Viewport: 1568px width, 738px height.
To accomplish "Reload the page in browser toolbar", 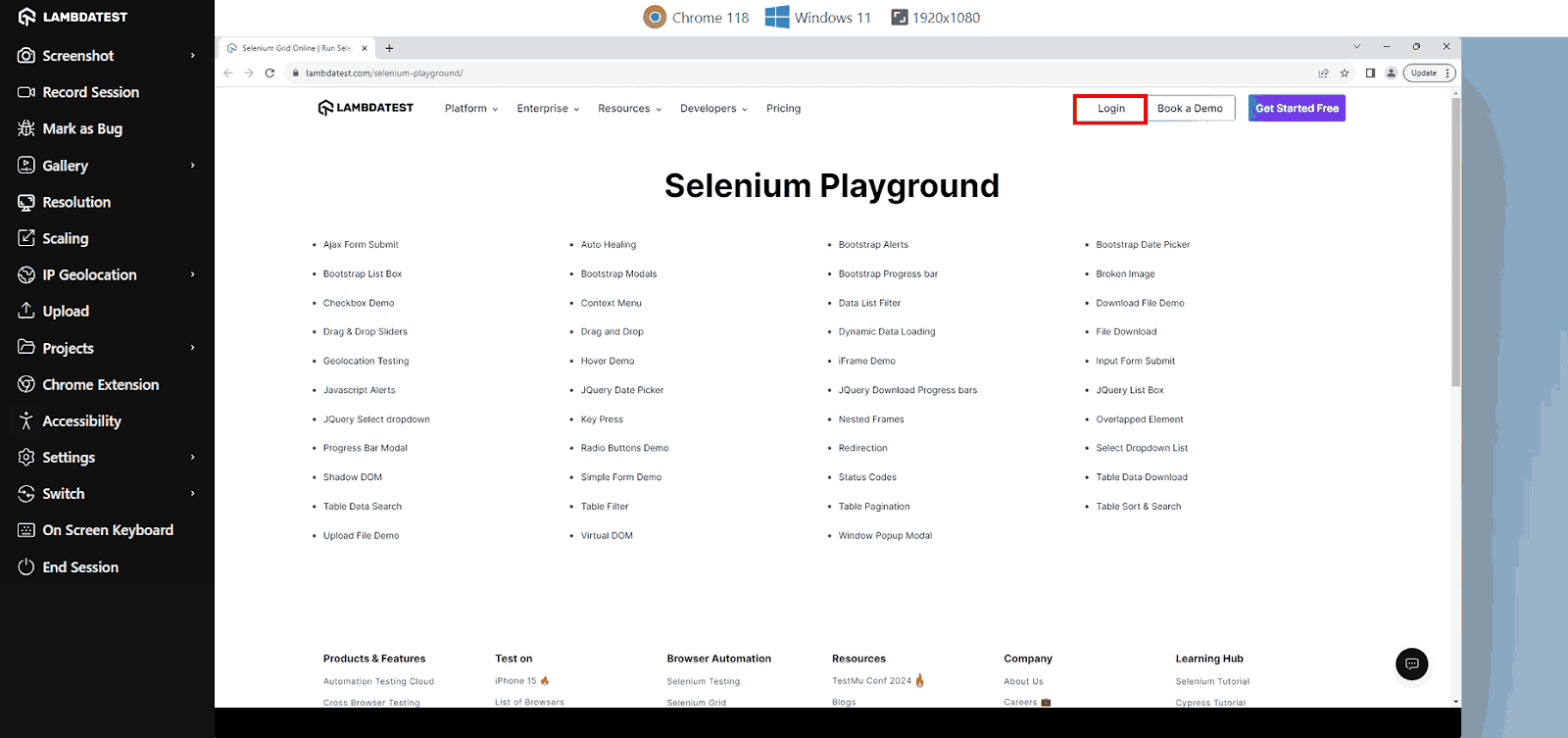I will [x=269, y=74].
